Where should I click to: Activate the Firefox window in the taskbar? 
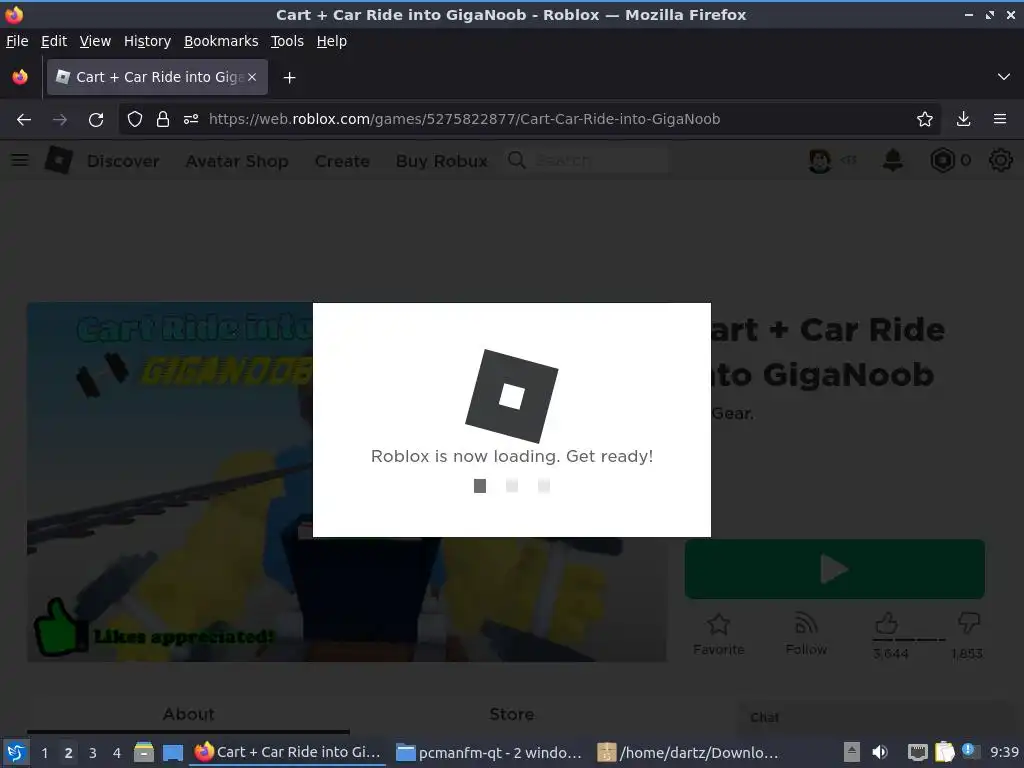pyautogui.click(x=287, y=752)
